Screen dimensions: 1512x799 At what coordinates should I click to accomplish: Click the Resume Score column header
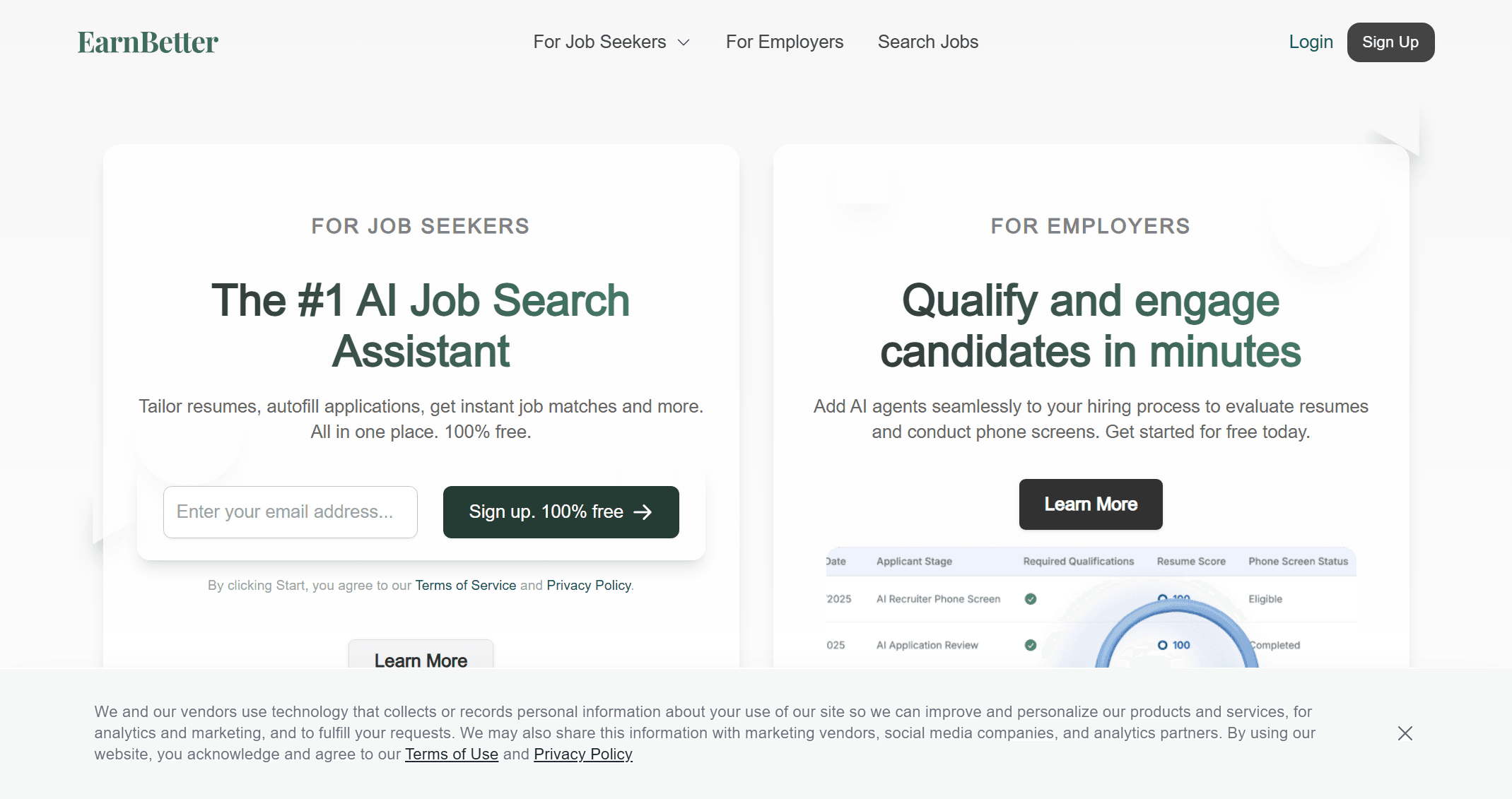[x=1190, y=562]
